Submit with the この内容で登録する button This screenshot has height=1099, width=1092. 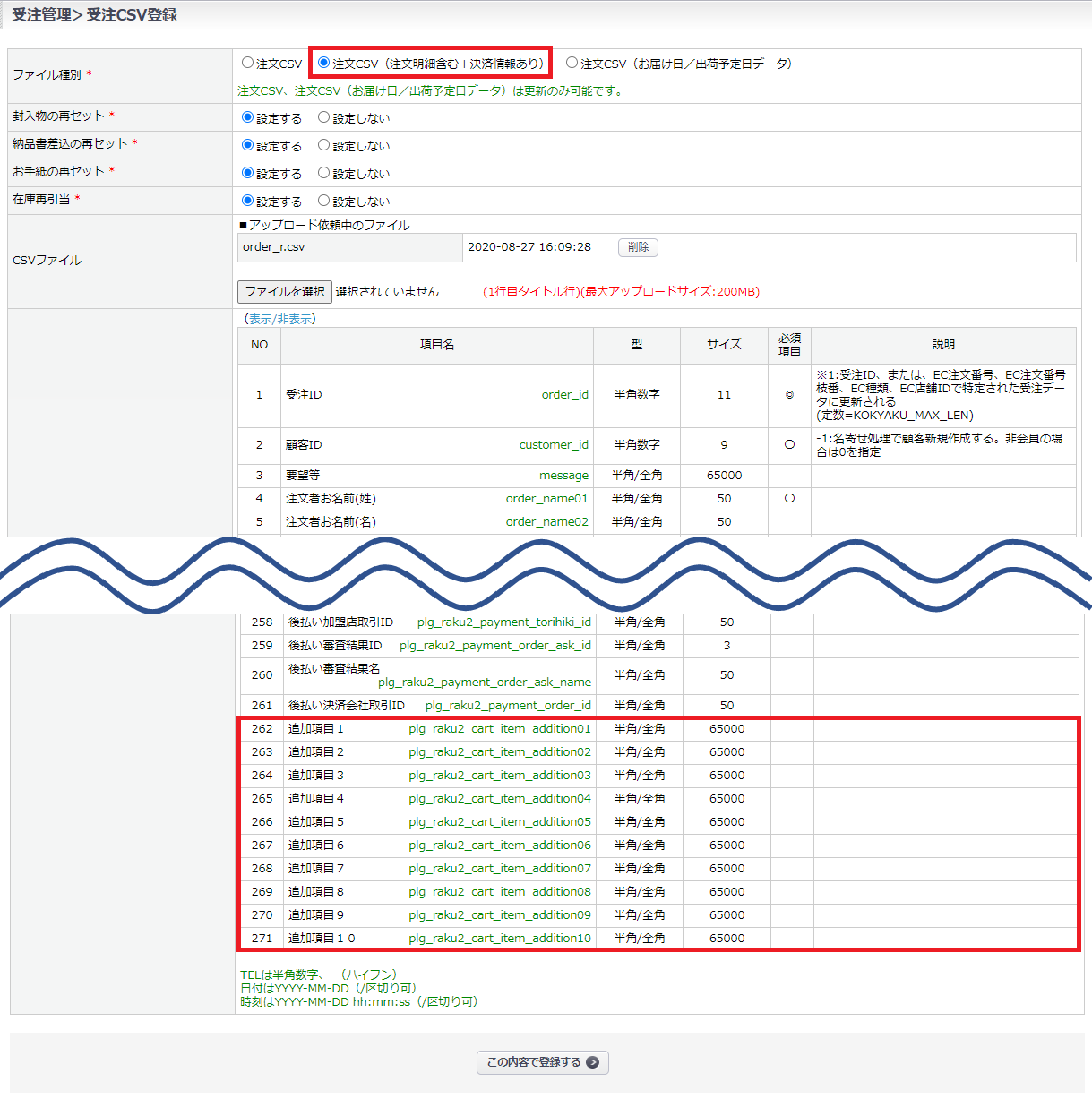[542, 1062]
